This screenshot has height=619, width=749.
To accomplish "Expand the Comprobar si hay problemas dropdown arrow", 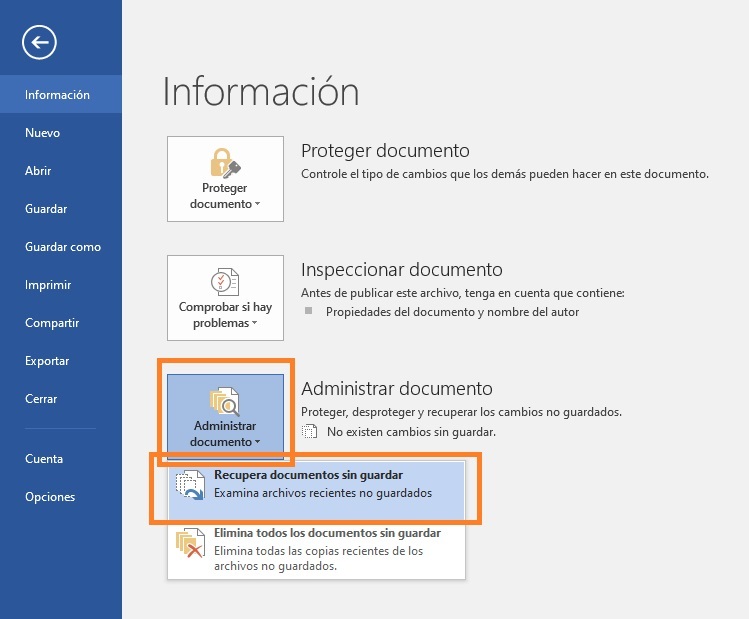I will [x=254, y=324].
